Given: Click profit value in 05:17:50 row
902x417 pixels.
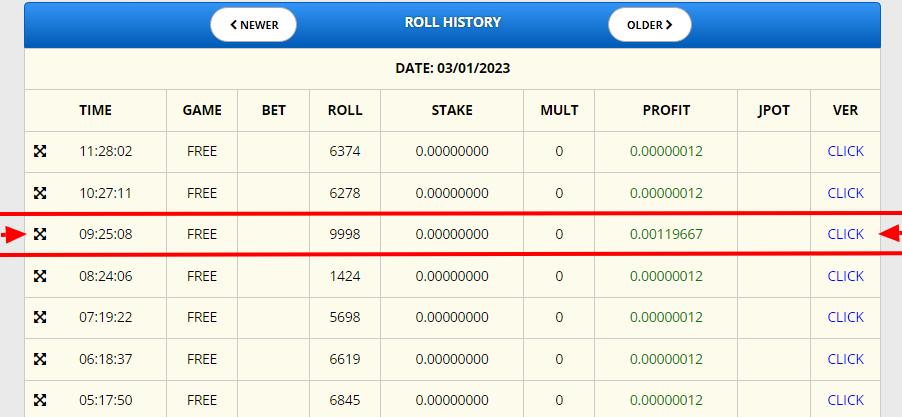Looking at the screenshot, I should [666, 400].
